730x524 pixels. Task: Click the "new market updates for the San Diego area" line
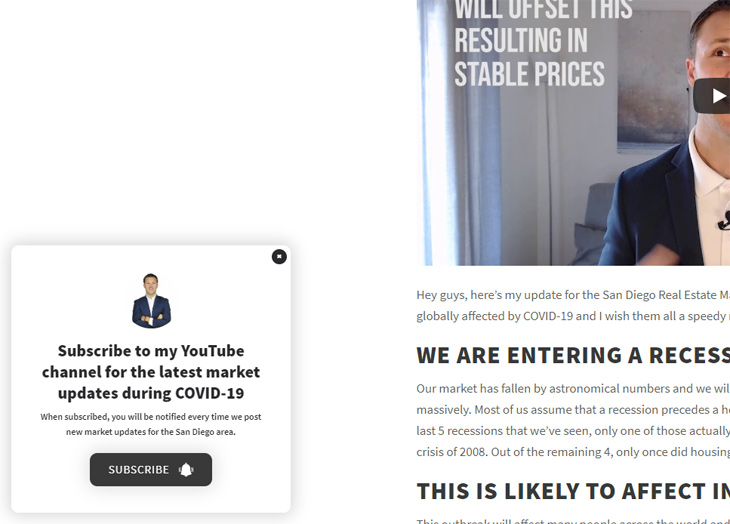click(x=151, y=432)
